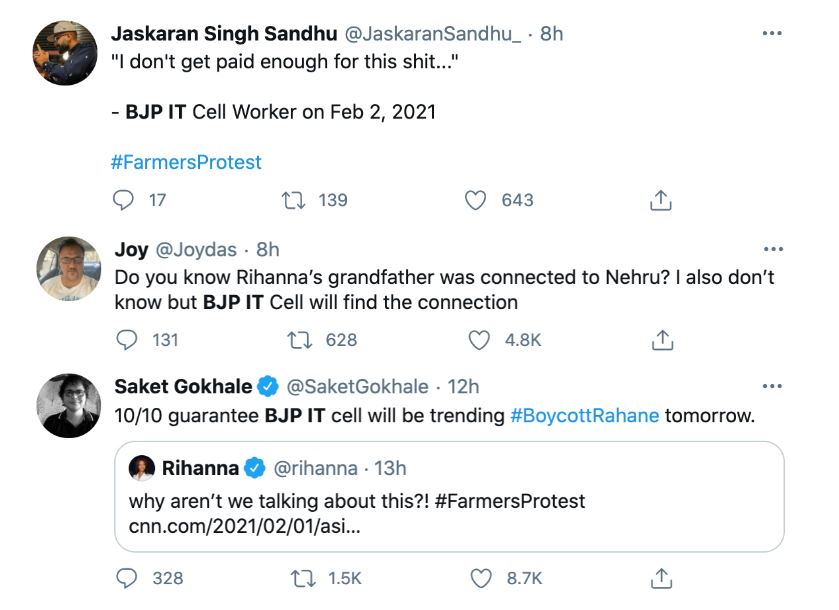
Task: Like Joy's tweet with 4.8K likes
Action: pyautogui.click(x=480, y=340)
